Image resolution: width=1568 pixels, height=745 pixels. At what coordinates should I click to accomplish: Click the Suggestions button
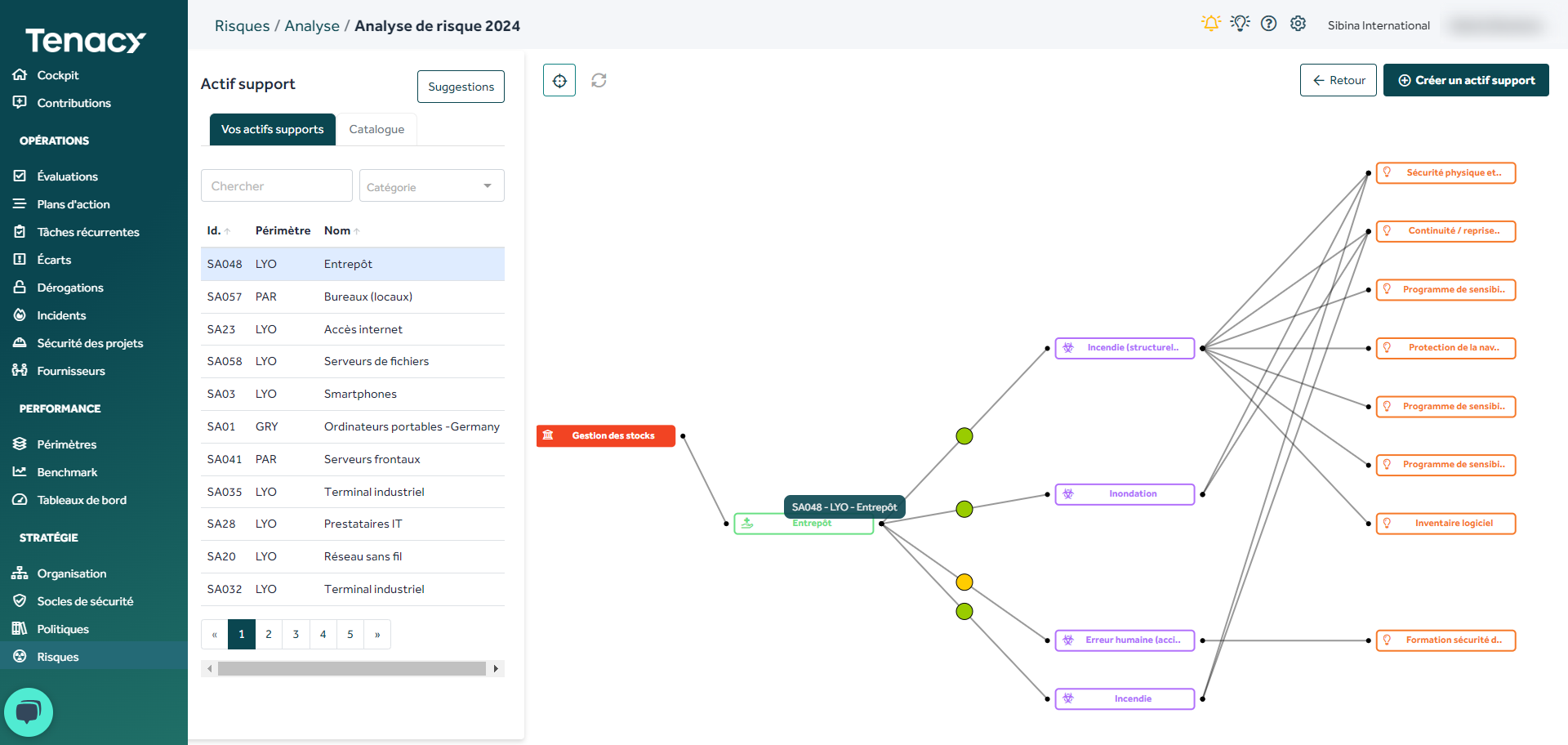pos(461,87)
